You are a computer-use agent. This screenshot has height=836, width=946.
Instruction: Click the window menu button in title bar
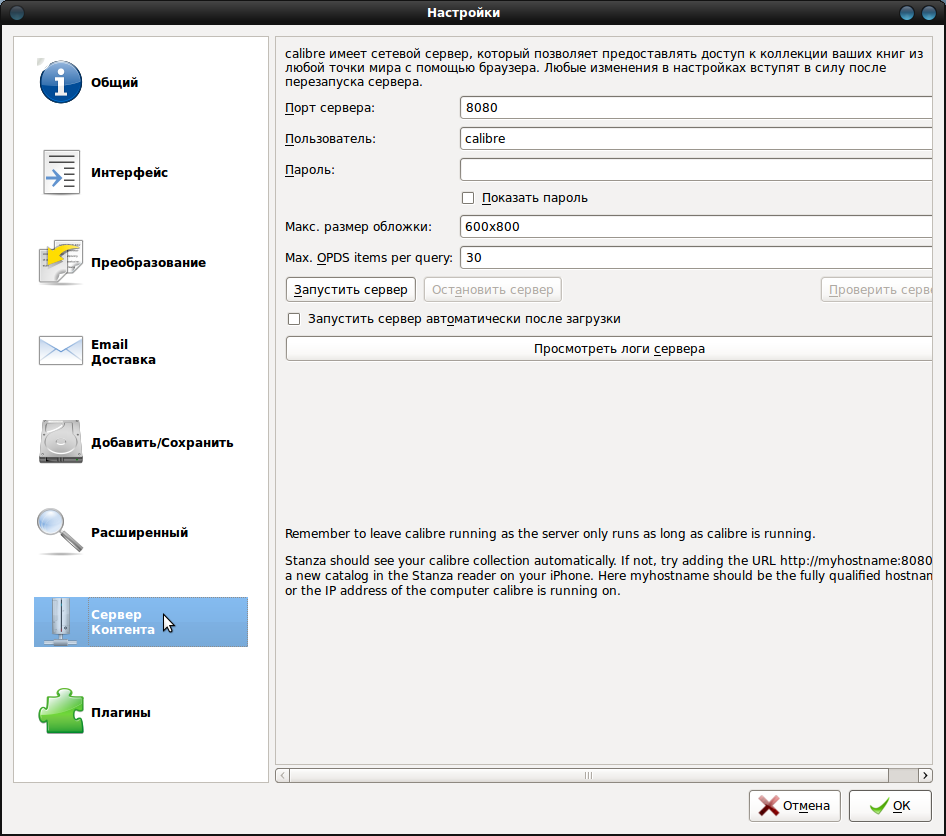pos(16,12)
